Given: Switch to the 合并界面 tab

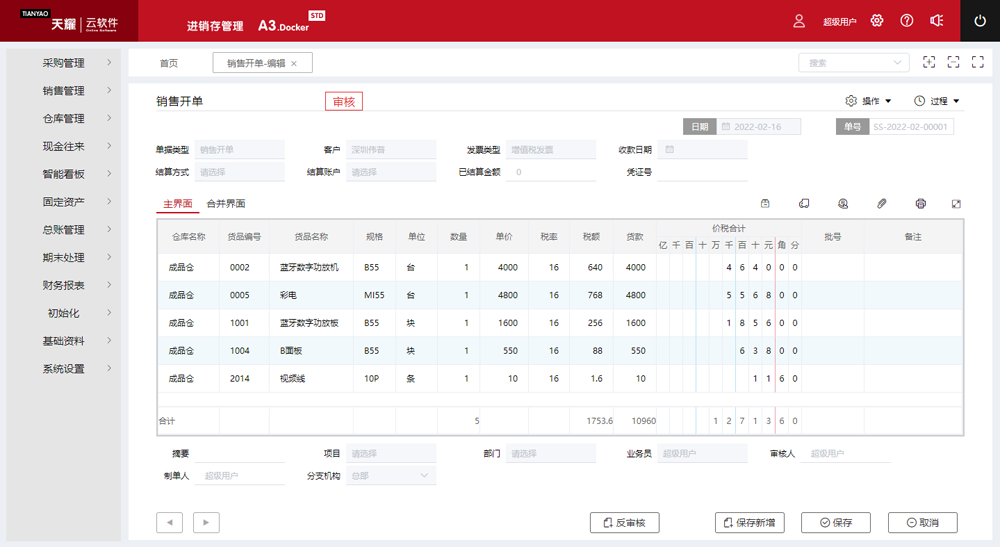Looking at the screenshot, I should (226, 204).
